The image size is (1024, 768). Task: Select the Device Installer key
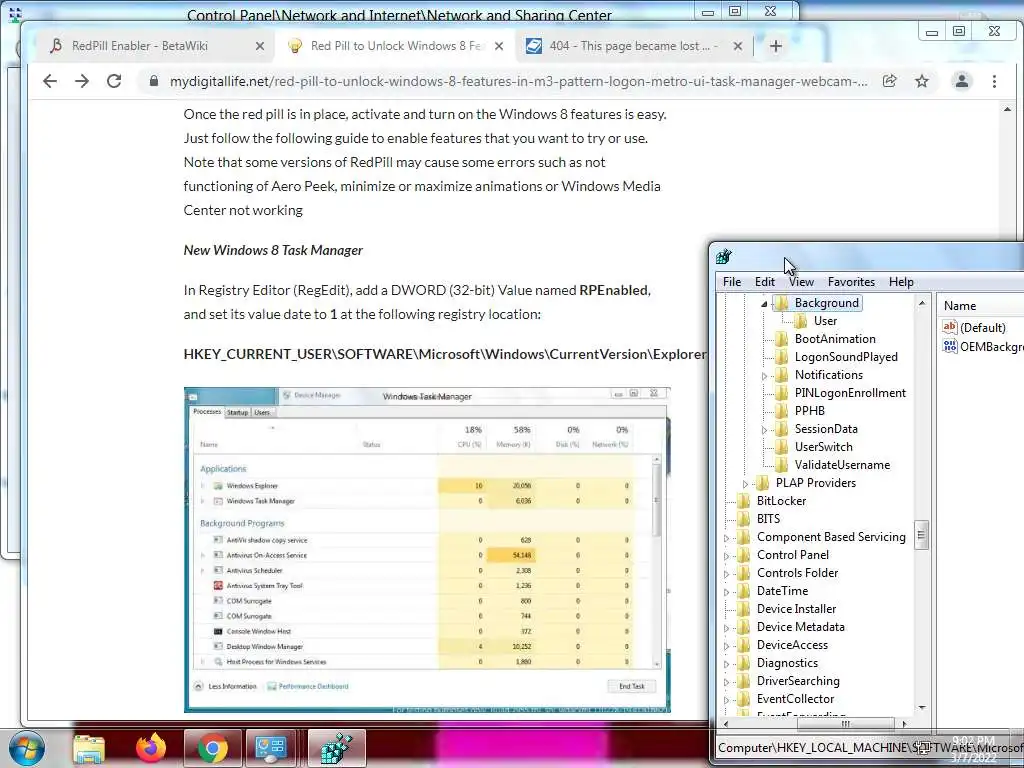click(796, 609)
